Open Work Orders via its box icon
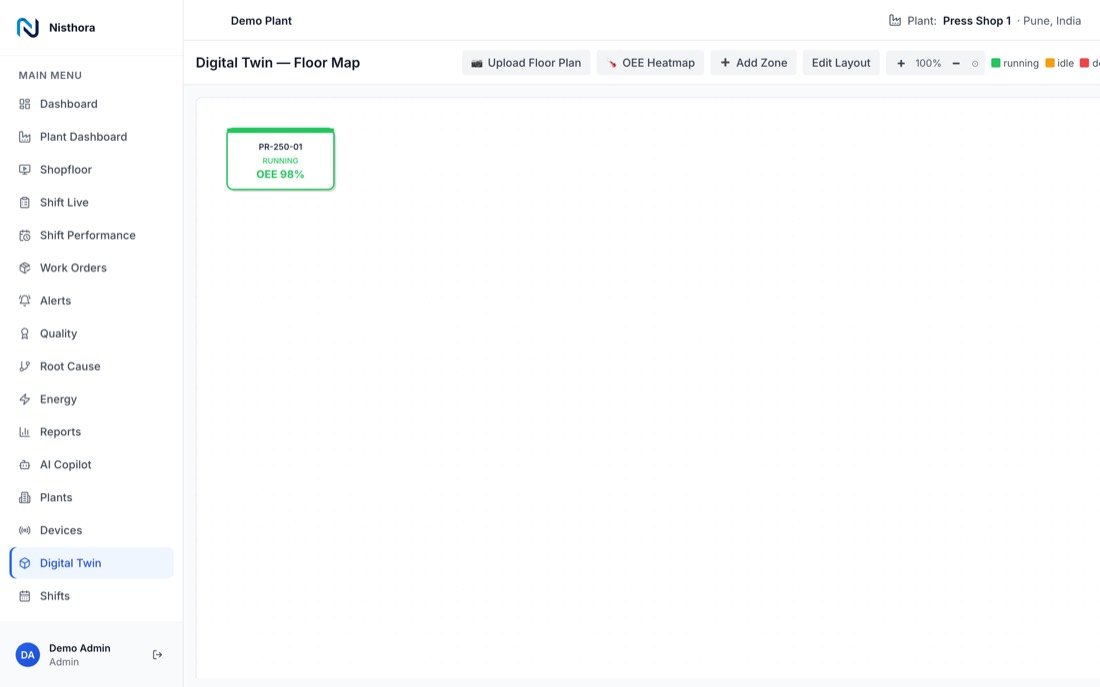1100x687 pixels. point(25,268)
